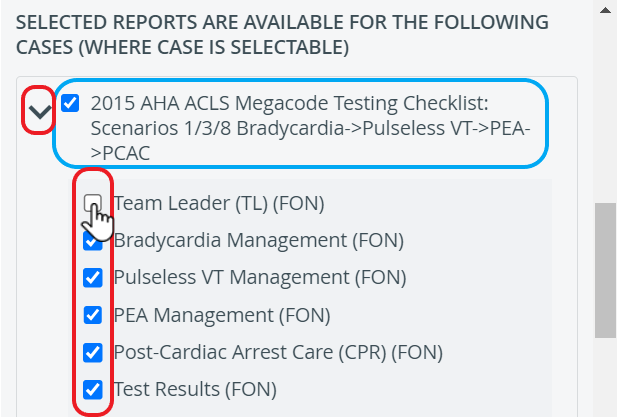This screenshot has height=417, width=617.
Task: Deselect the Post-Cardiac Arrest Care checkbox
Action: (x=93, y=352)
